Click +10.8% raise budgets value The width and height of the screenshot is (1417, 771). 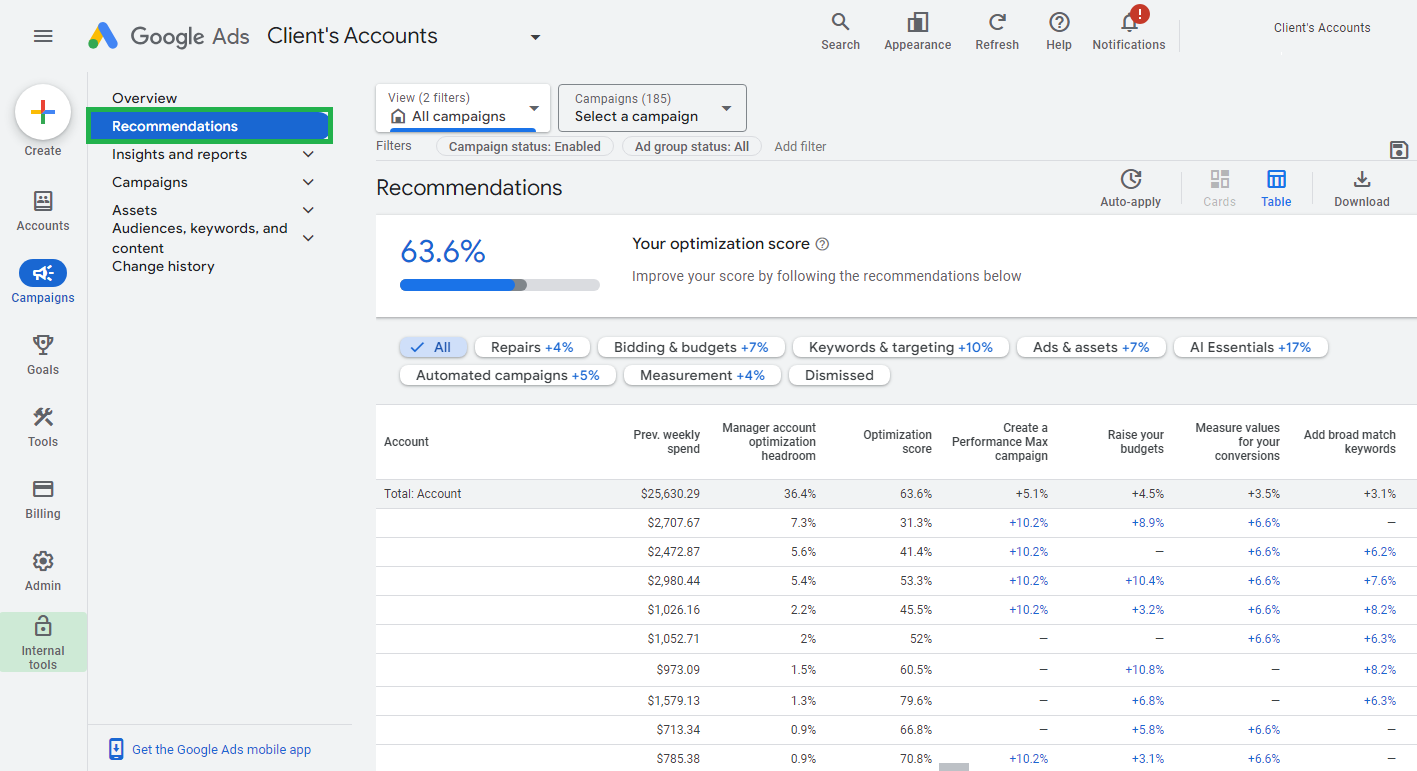tap(1144, 670)
